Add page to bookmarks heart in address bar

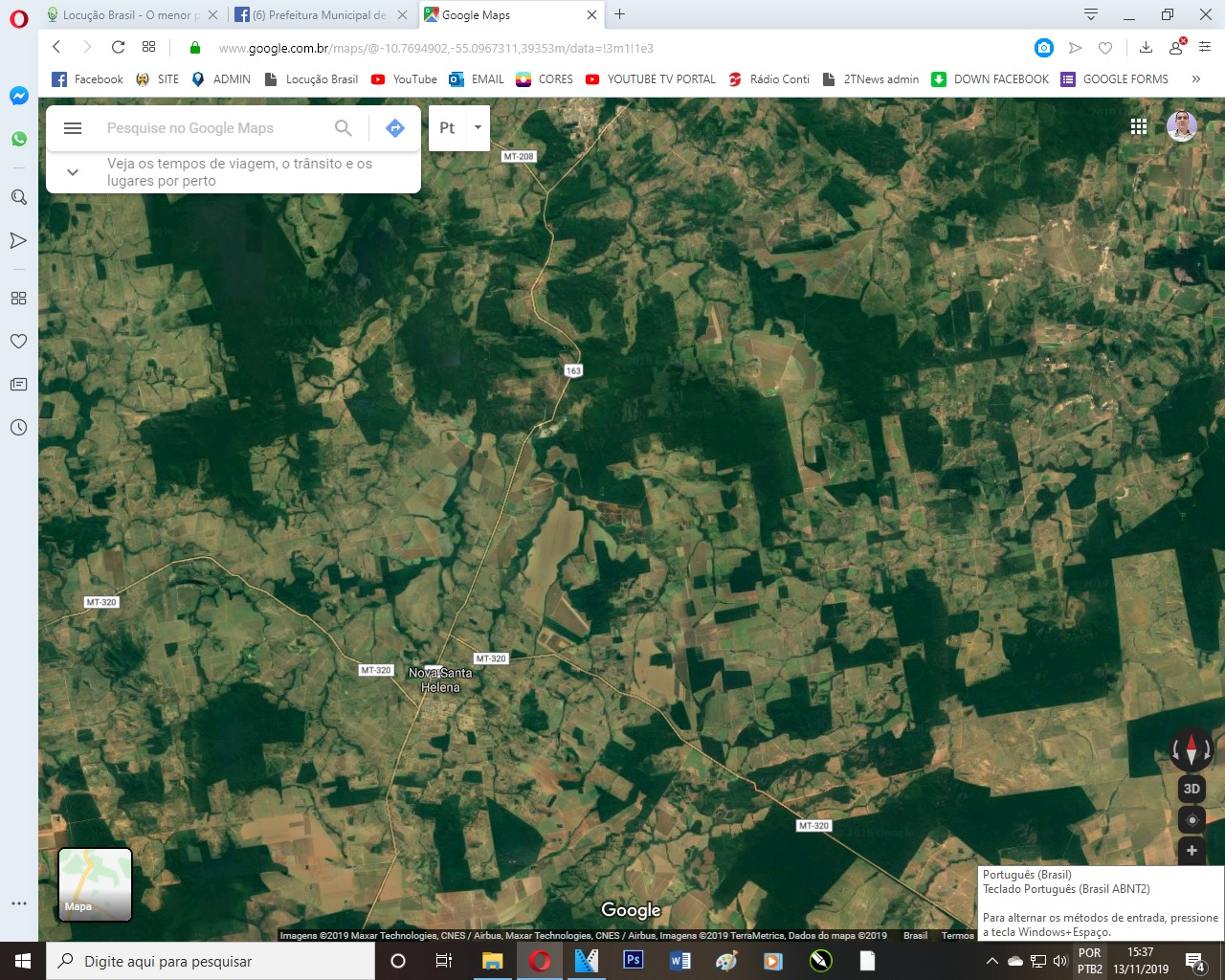[1105, 47]
